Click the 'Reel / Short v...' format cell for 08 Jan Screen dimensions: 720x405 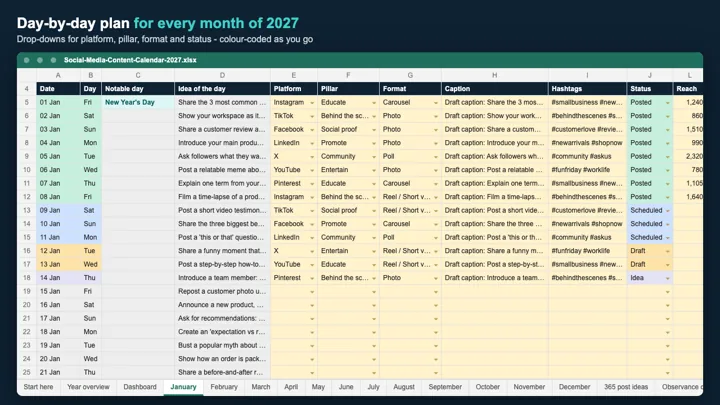click(410, 197)
